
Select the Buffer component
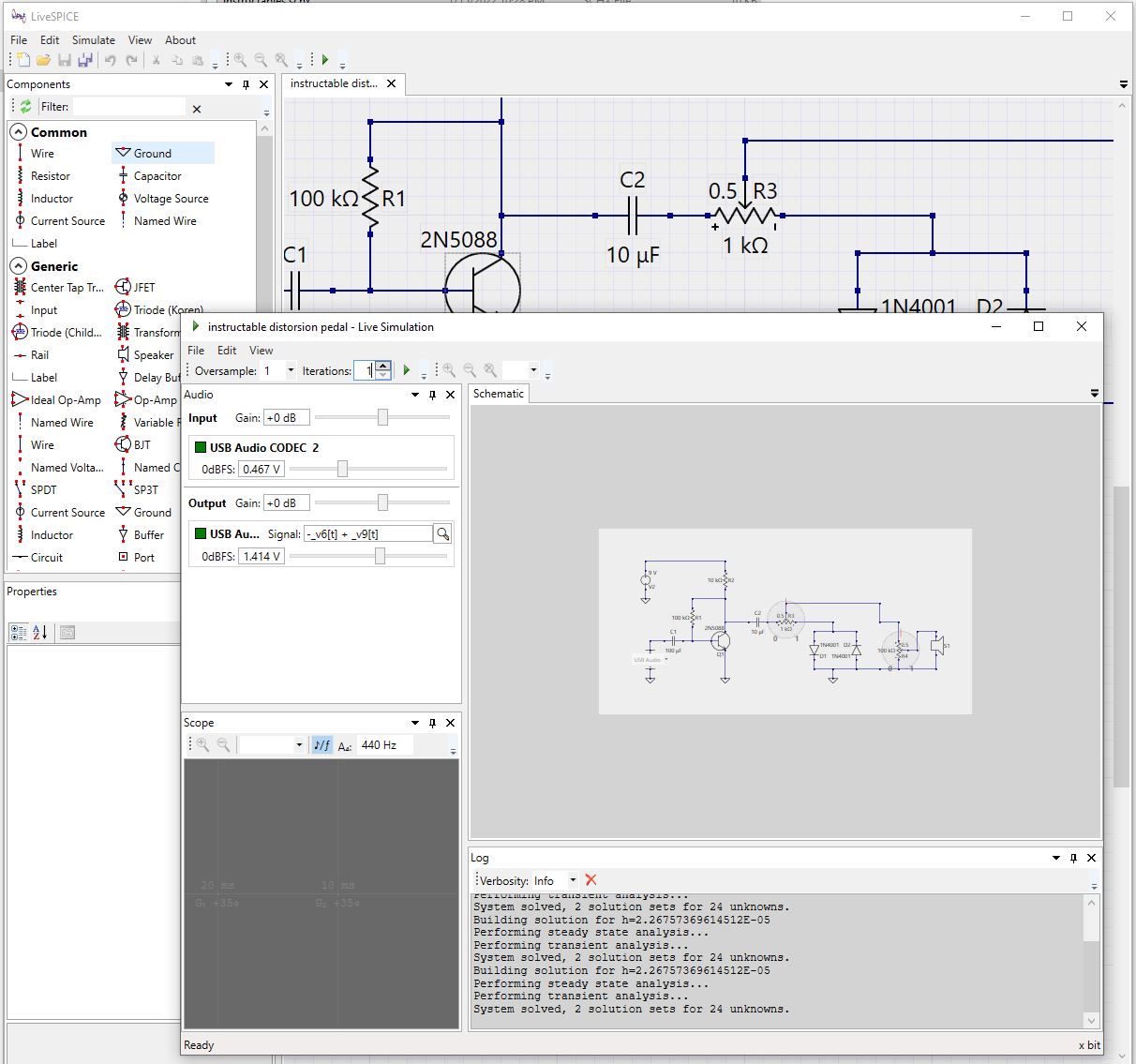point(148,534)
